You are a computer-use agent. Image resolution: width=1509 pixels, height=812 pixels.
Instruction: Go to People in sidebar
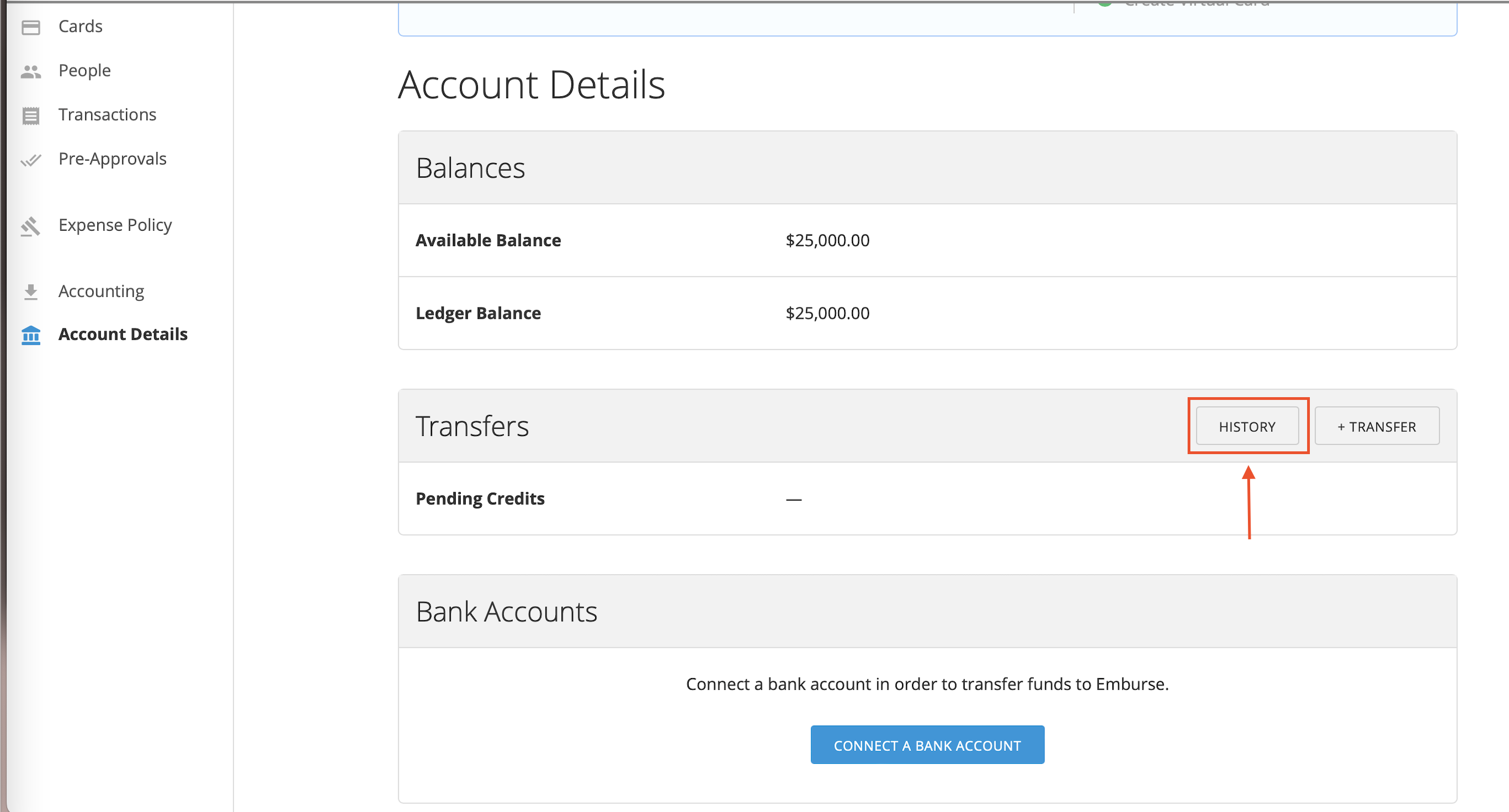pos(84,70)
